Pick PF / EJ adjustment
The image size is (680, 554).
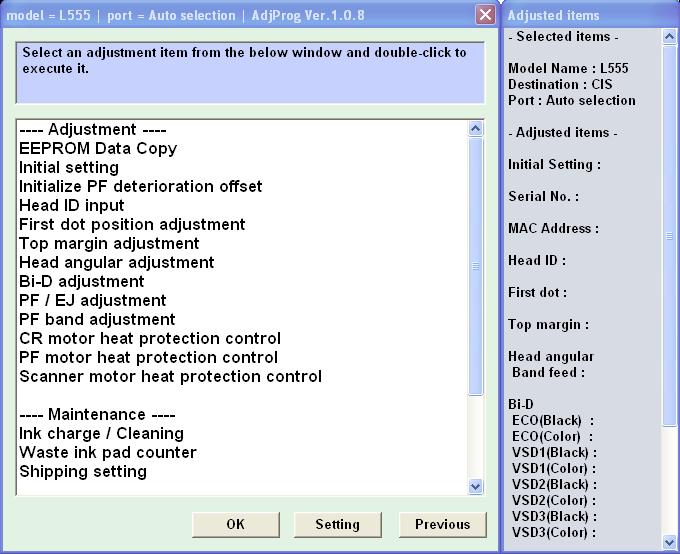pyautogui.click(x=92, y=300)
